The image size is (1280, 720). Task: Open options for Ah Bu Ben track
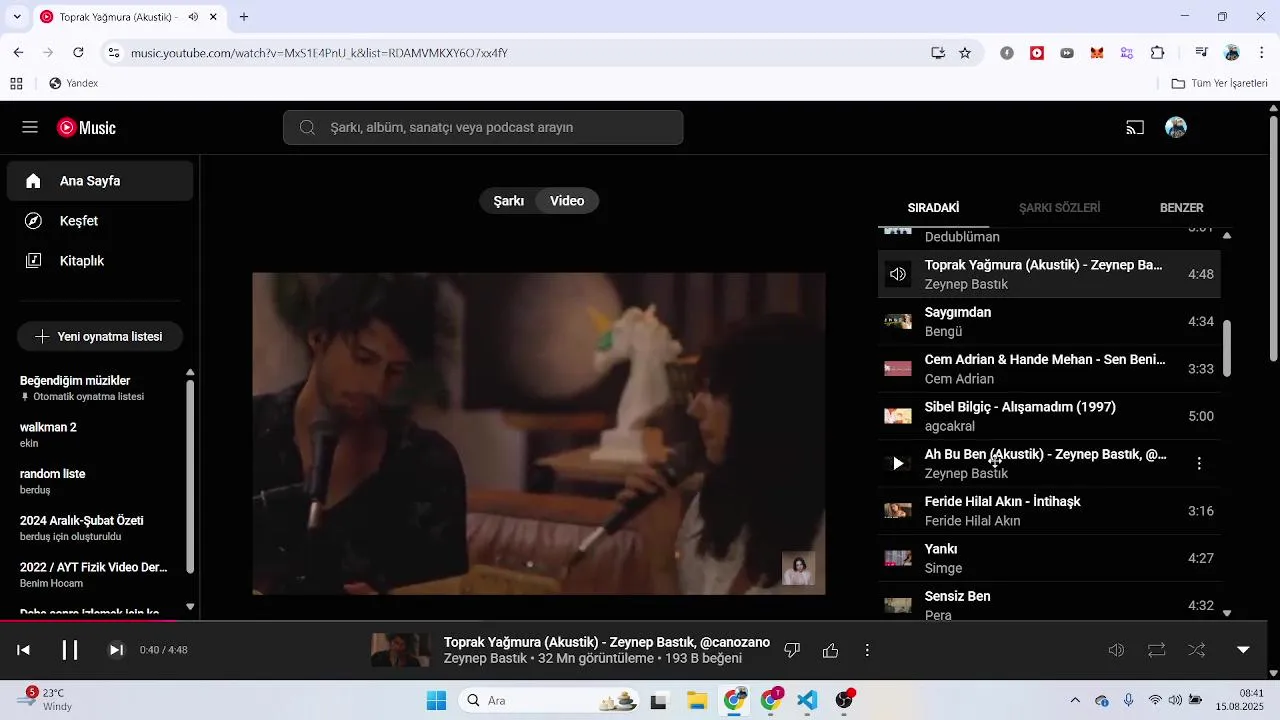[1199, 463]
